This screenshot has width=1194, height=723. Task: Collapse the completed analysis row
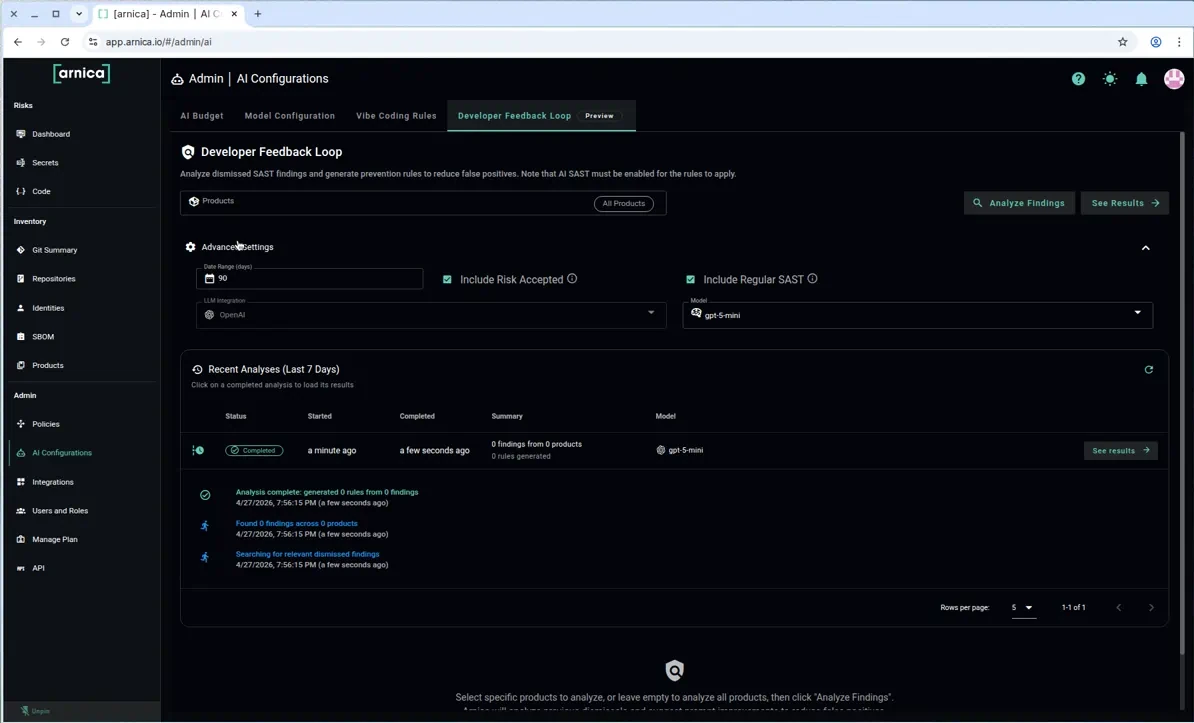tap(198, 450)
